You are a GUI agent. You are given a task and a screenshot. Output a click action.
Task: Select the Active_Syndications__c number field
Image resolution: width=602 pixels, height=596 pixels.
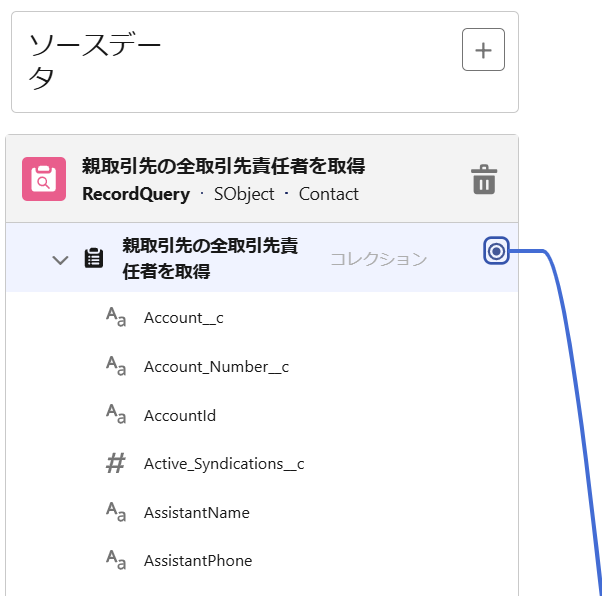pyautogui.click(x=262, y=464)
